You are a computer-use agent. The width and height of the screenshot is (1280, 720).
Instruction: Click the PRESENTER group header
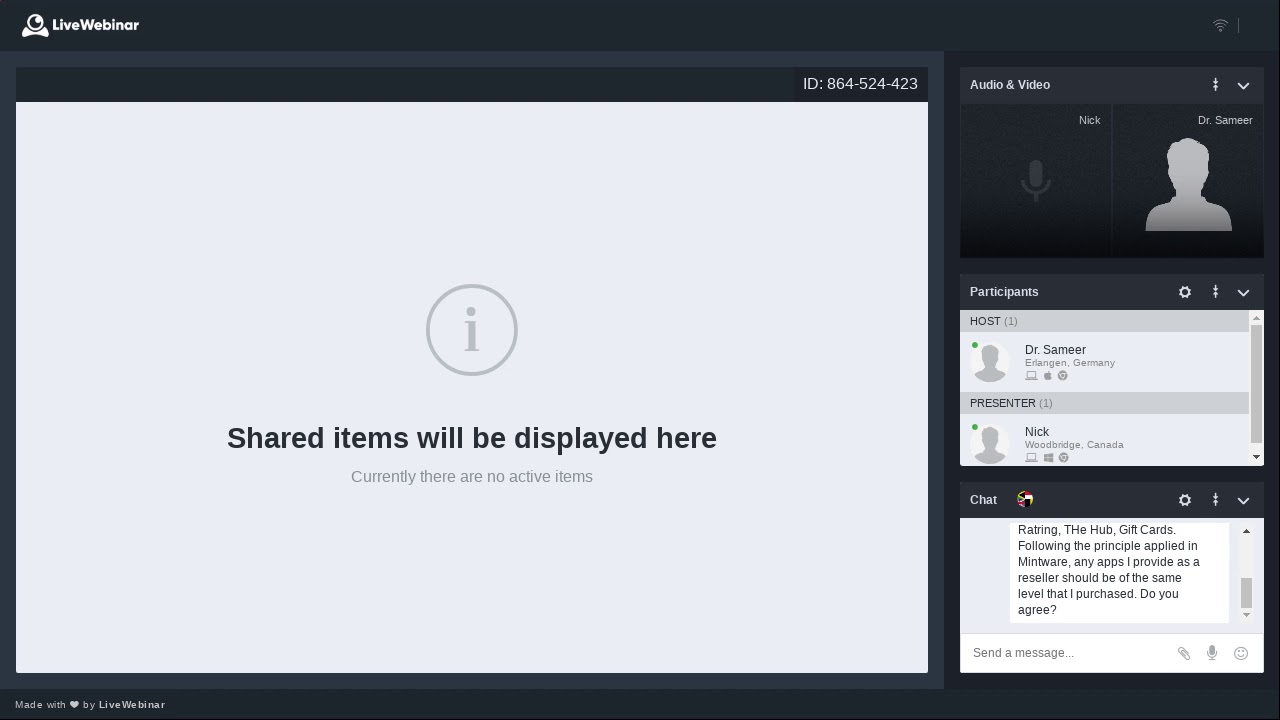[1104, 403]
